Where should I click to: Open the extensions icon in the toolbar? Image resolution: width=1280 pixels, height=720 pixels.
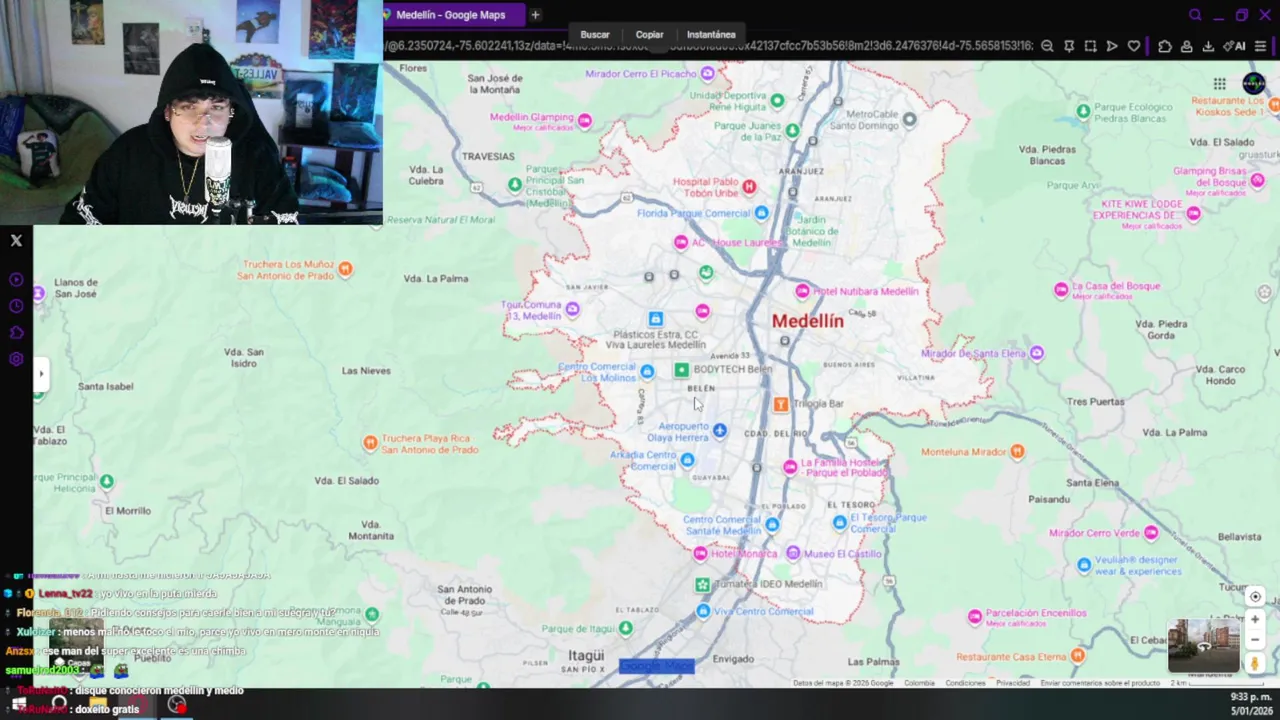[x=1165, y=46]
